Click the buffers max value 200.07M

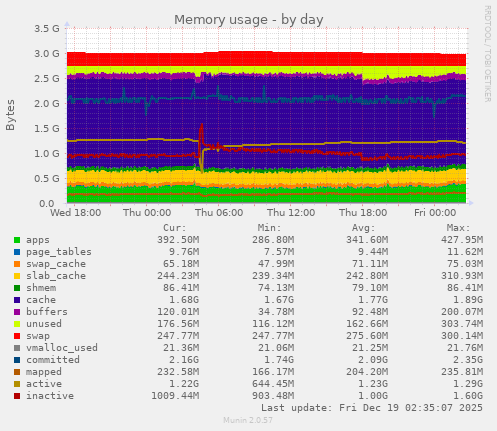click(462, 312)
